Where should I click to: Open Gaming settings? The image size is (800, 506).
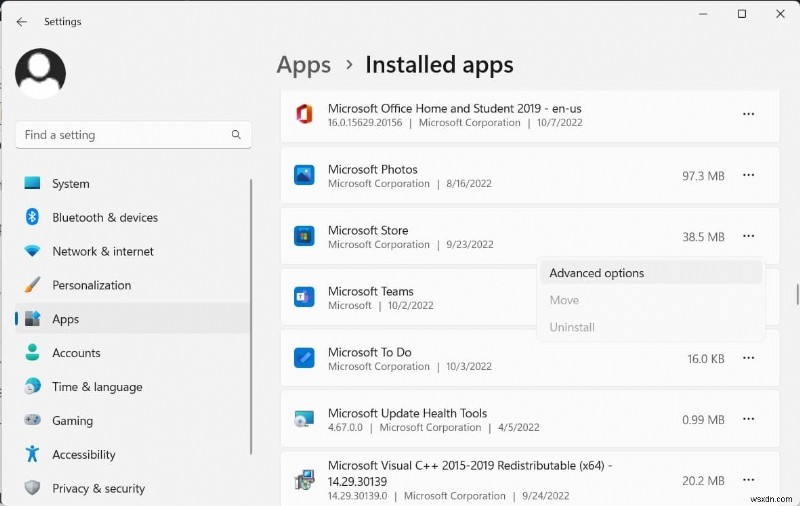pos(133,421)
